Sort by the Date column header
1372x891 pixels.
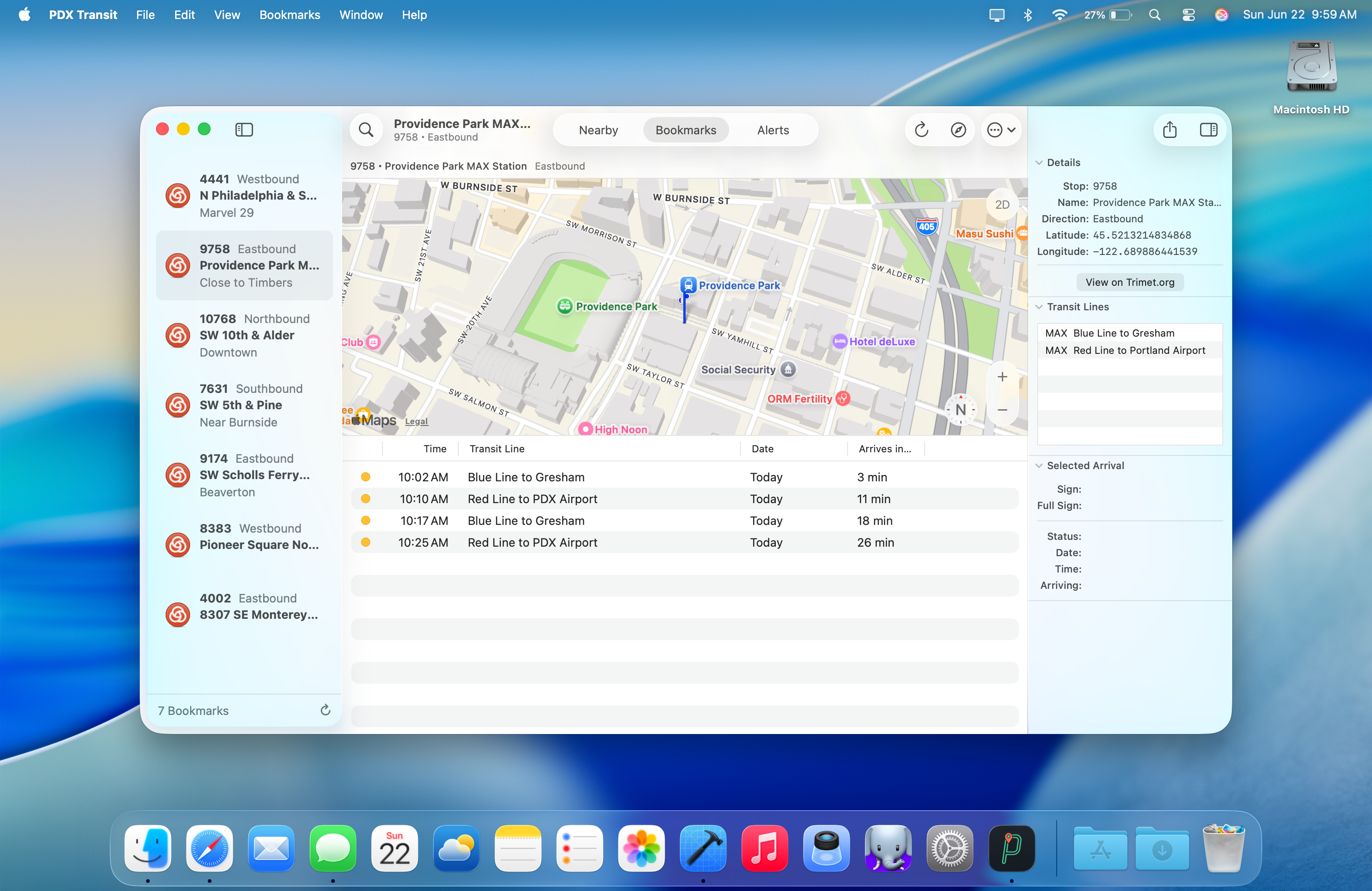click(x=794, y=449)
